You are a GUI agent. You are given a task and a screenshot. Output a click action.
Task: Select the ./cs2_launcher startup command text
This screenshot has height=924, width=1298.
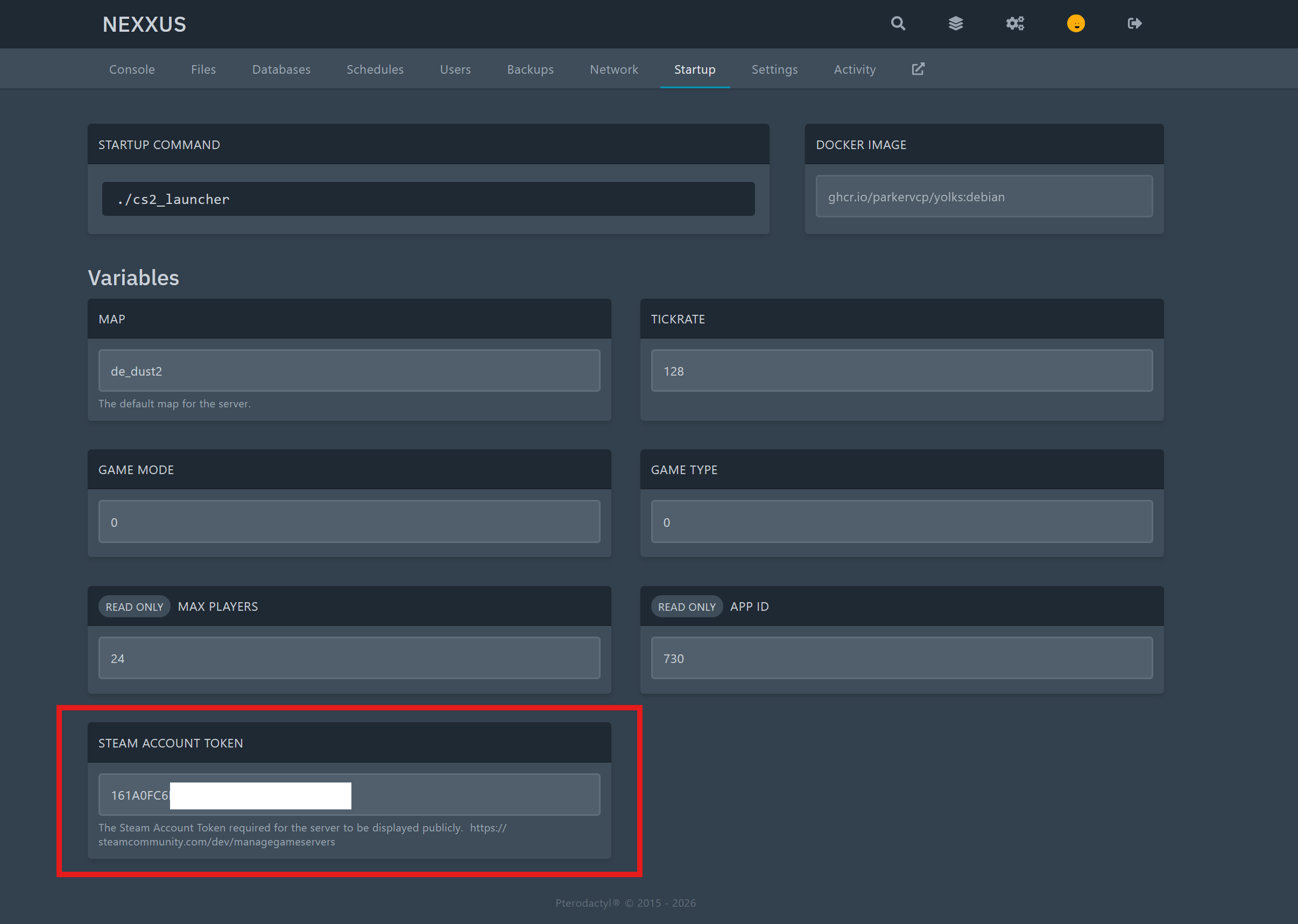pos(173,199)
